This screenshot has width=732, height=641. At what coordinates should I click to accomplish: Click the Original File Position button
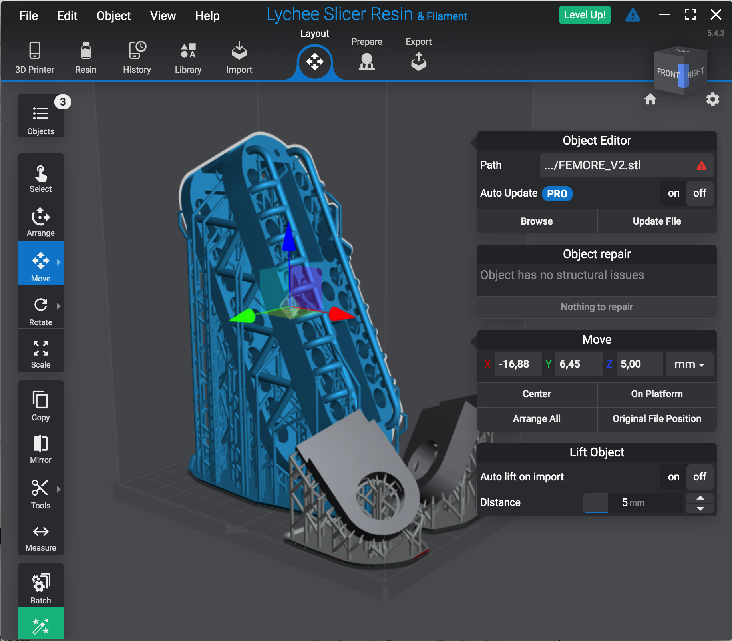pos(656,419)
